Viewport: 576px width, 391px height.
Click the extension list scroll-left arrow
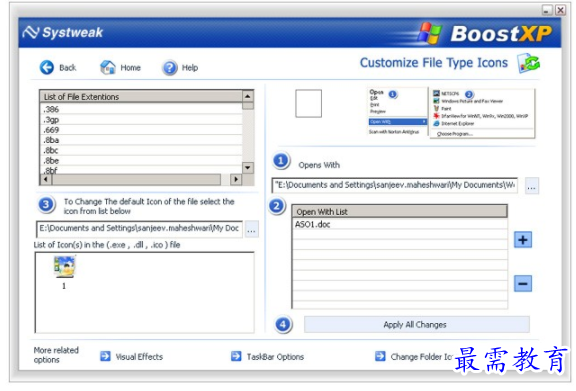46,179
